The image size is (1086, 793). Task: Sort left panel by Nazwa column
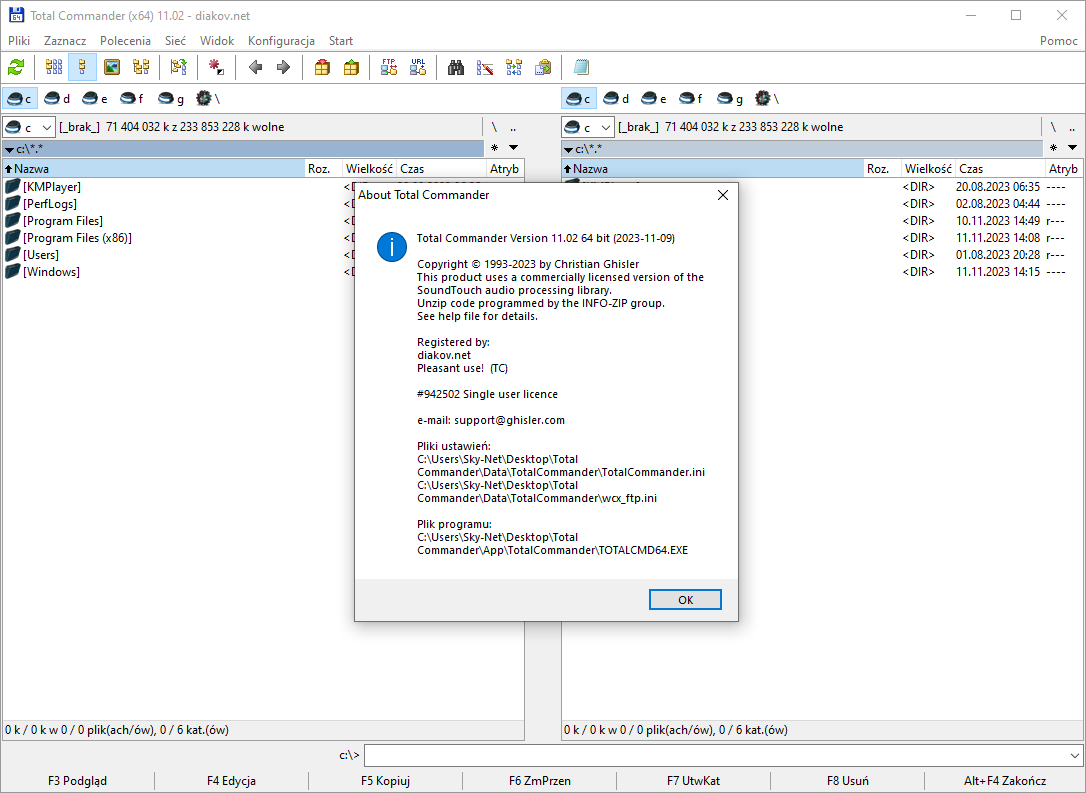pos(153,169)
